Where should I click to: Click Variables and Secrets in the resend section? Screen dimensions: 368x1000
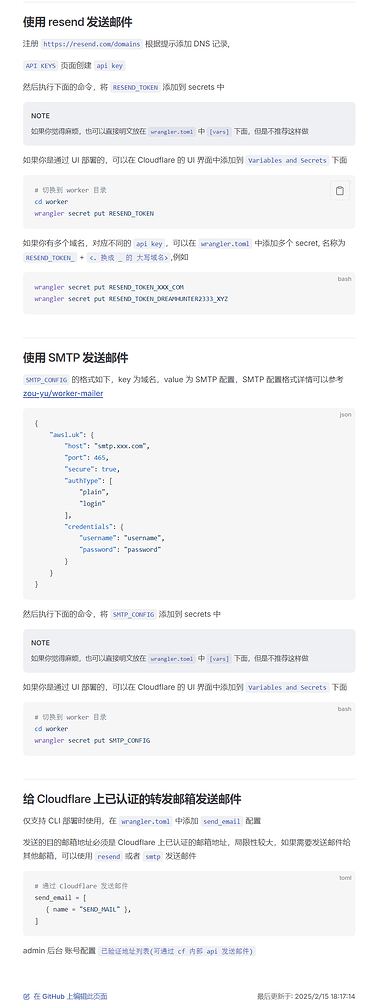coord(288,161)
